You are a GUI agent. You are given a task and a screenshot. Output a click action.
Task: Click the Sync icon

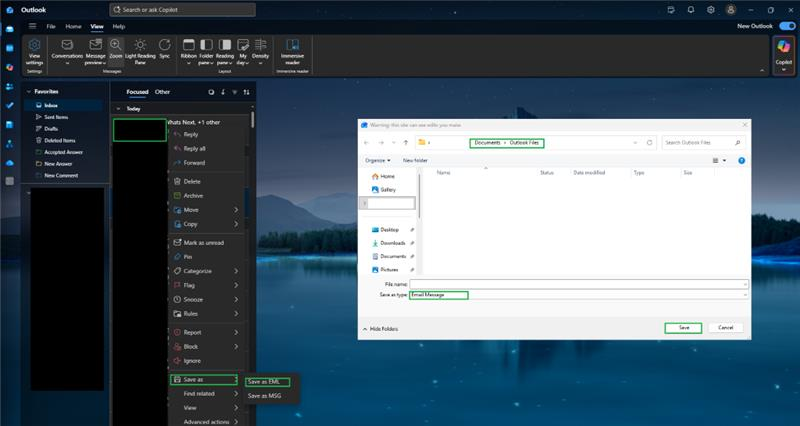(164, 49)
